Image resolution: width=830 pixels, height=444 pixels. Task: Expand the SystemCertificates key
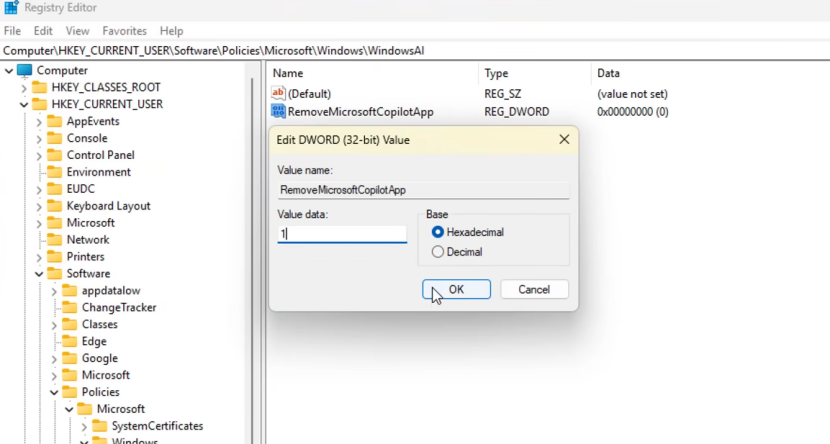(x=84, y=427)
